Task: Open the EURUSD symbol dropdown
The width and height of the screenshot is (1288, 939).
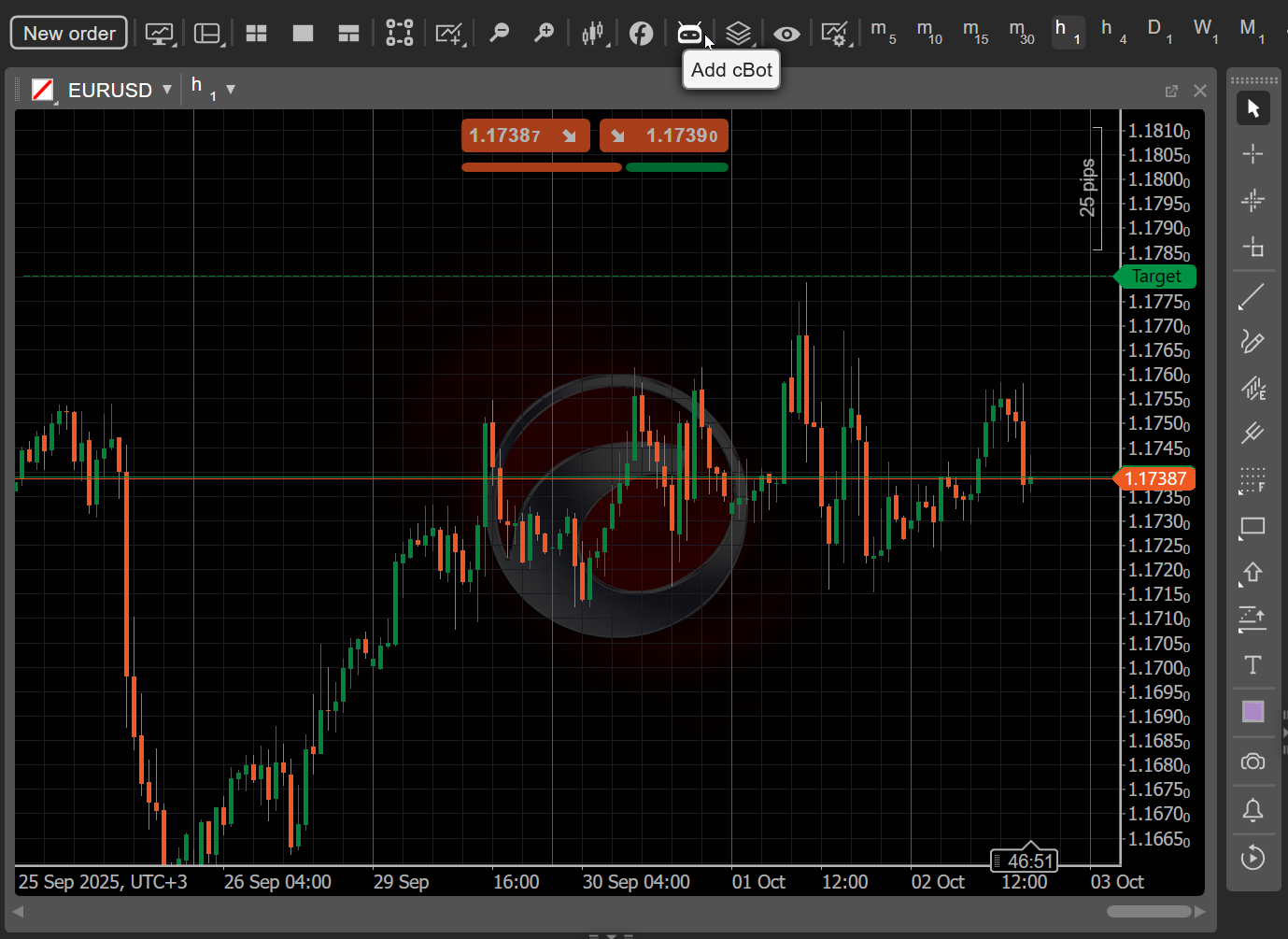Action: click(x=167, y=89)
